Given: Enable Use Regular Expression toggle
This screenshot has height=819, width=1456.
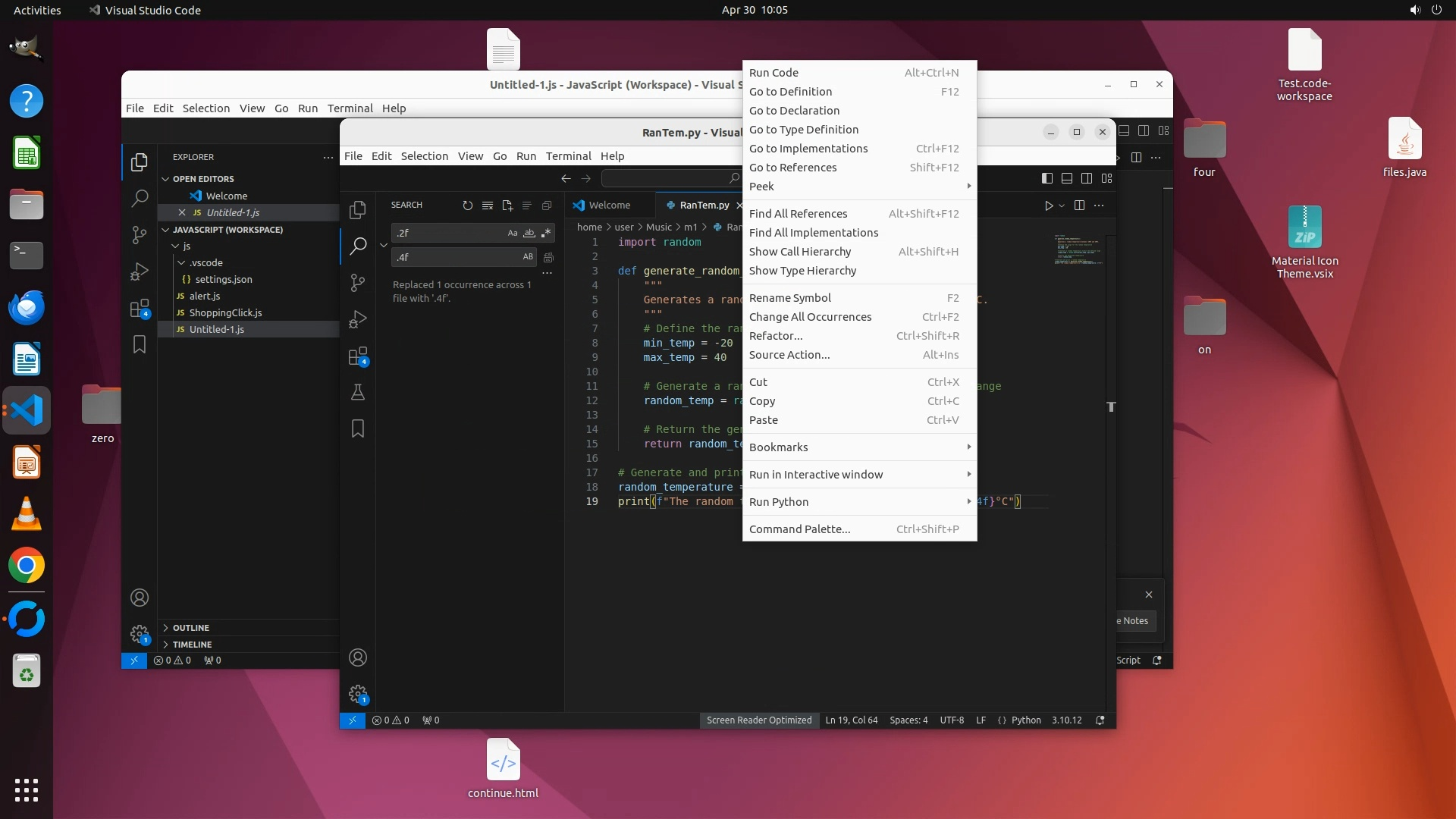Looking at the screenshot, I should tap(546, 233).
